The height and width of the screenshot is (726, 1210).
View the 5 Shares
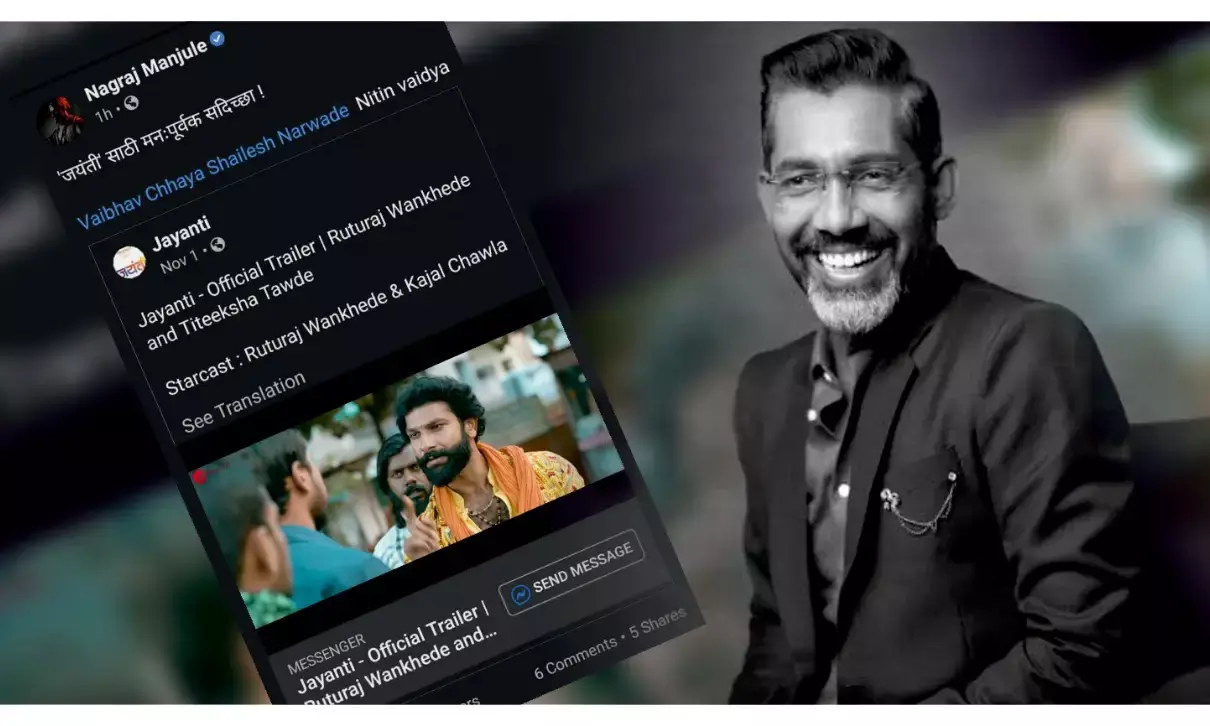coord(657,623)
